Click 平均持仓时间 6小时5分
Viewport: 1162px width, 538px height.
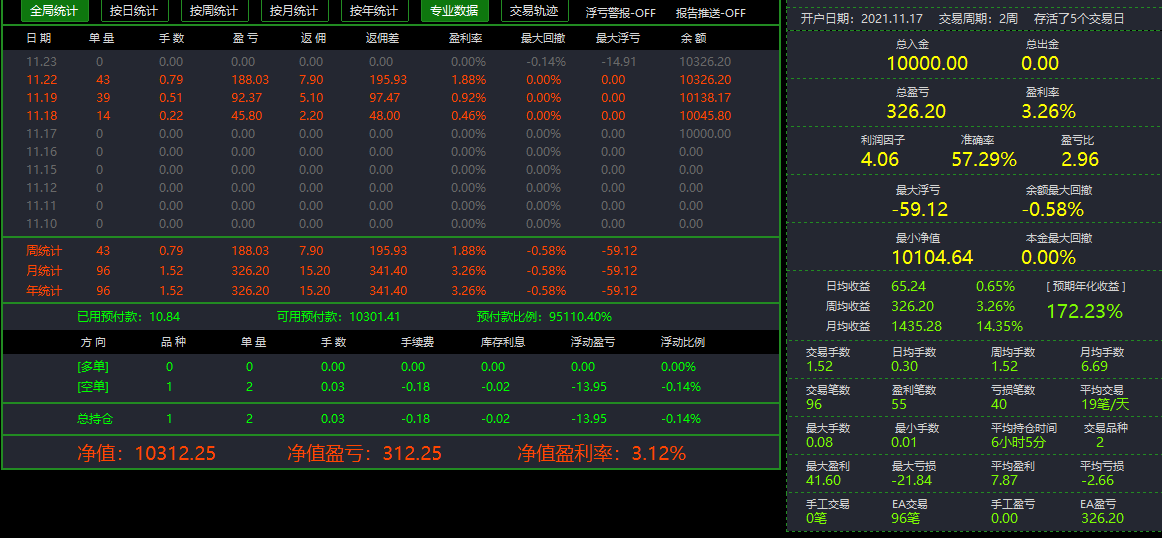[1018, 442]
